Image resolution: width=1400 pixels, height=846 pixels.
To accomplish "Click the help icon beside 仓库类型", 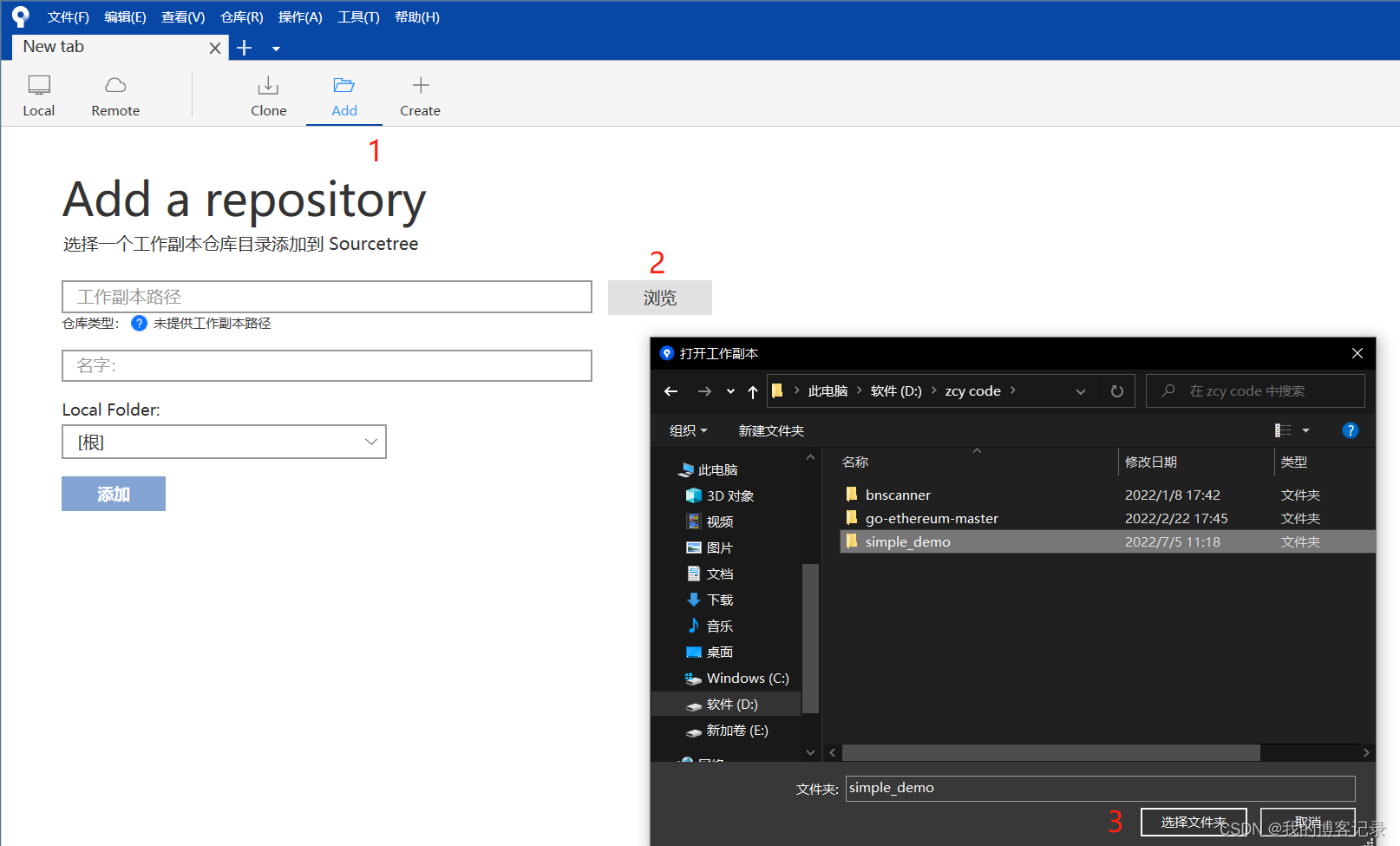I will coord(139,323).
